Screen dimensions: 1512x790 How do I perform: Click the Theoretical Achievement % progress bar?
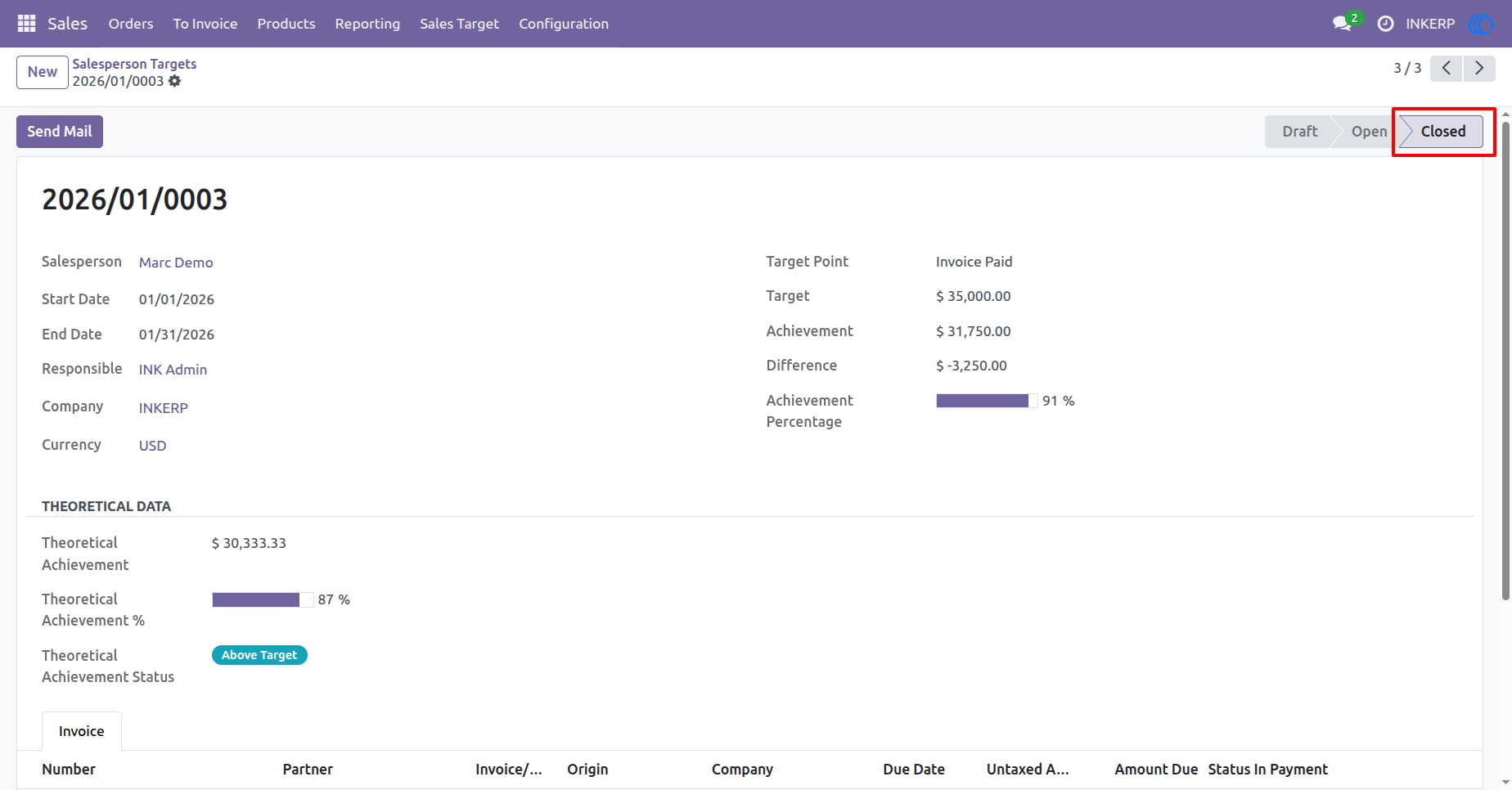click(x=263, y=600)
